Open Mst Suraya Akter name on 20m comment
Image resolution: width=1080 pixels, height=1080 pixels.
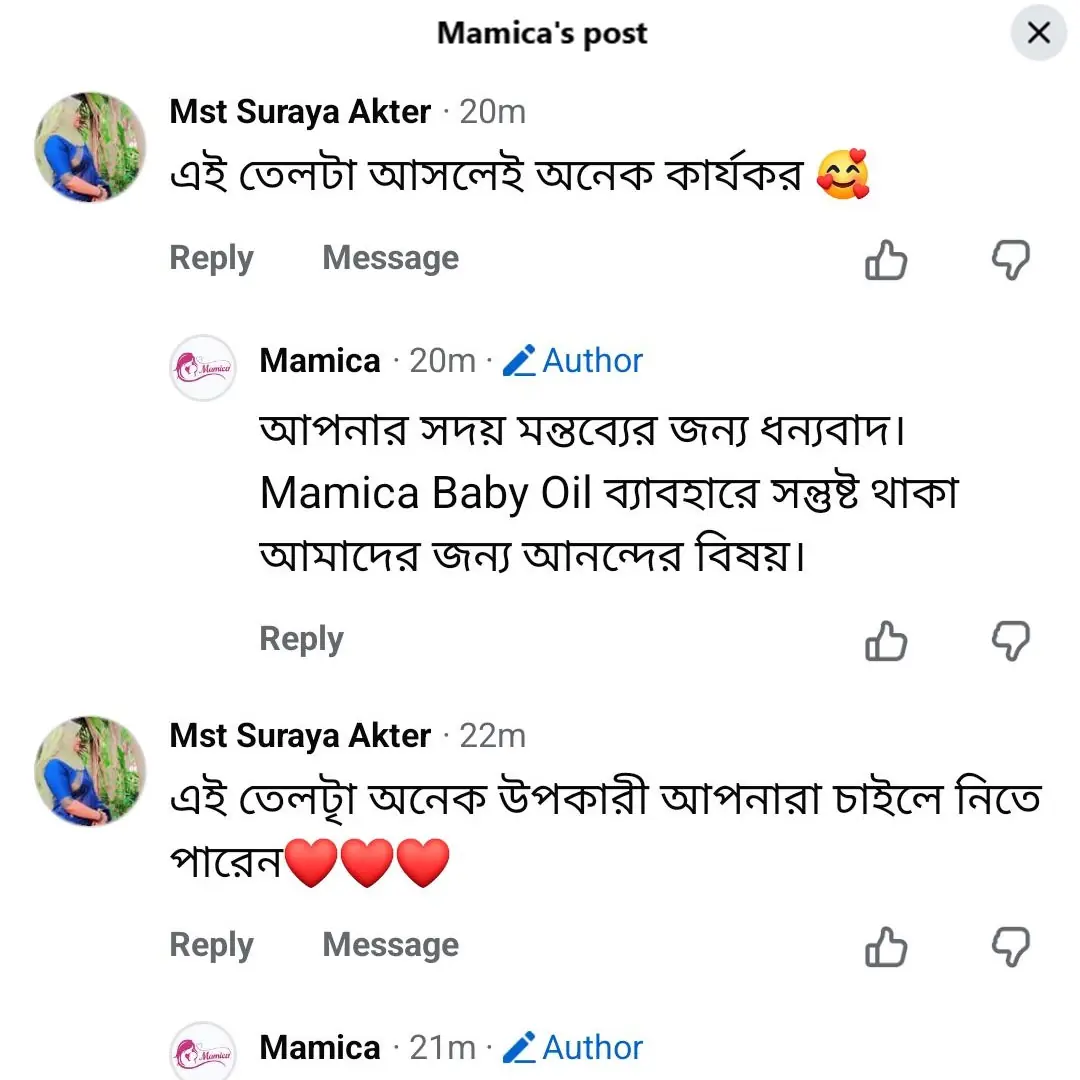click(300, 112)
